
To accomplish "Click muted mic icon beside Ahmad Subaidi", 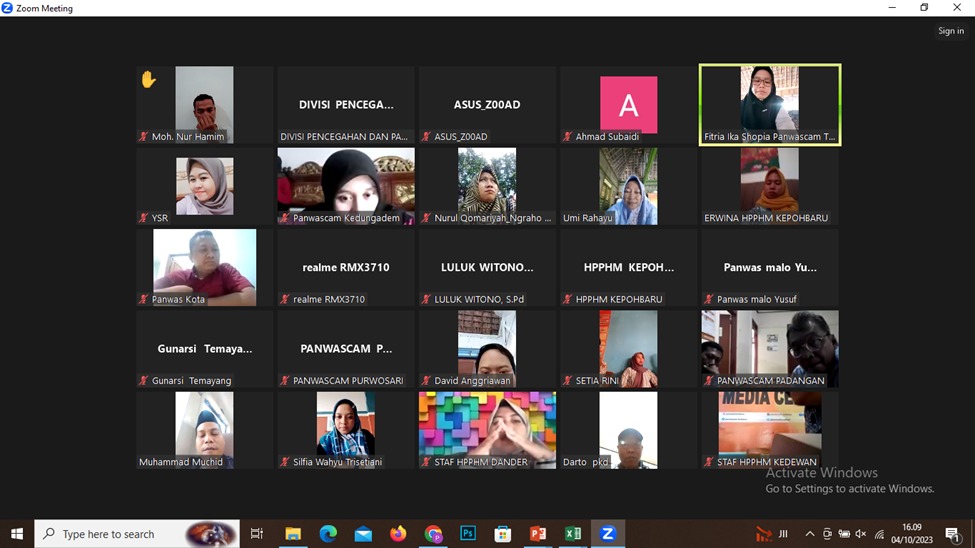I will click(567, 137).
